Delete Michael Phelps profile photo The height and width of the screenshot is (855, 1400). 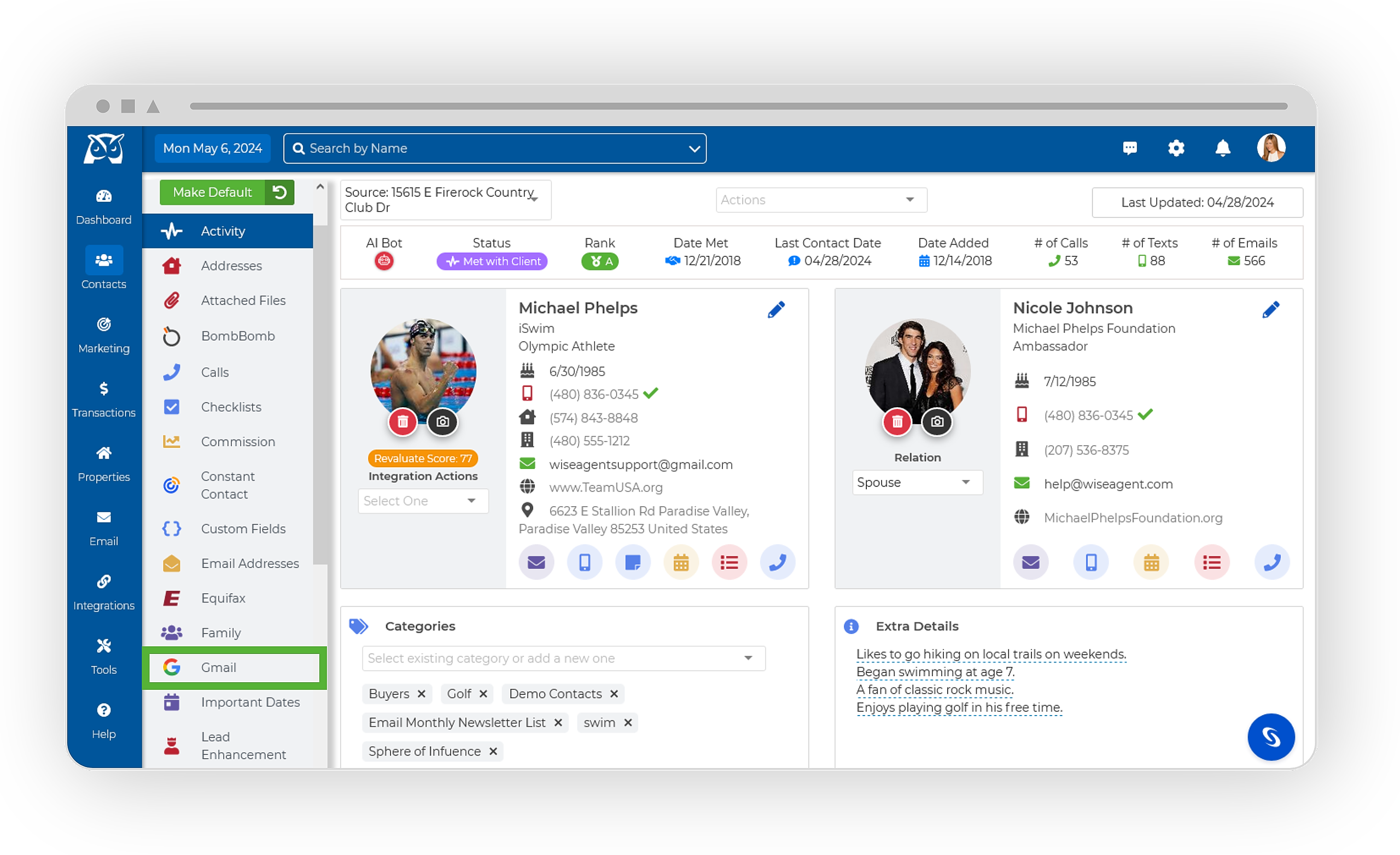point(403,421)
